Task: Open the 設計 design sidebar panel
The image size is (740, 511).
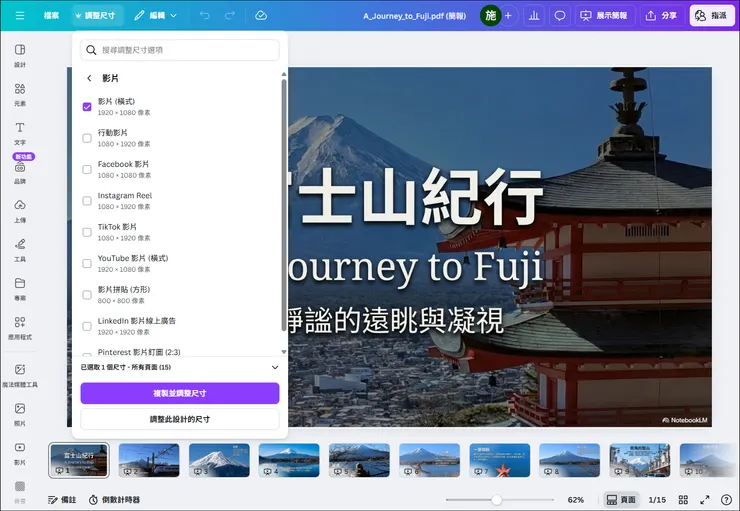Action: pos(20,55)
